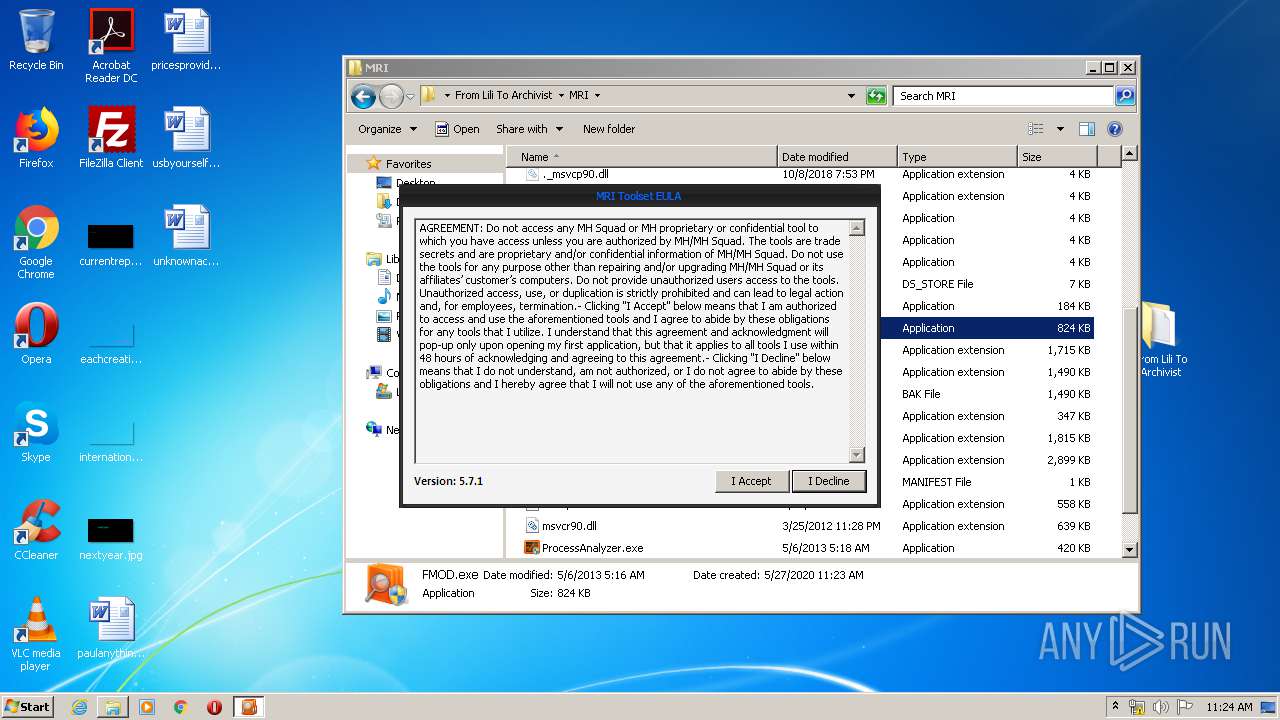Go back in the Explorer window
The width and height of the screenshot is (1280, 720).
pos(363,96)
